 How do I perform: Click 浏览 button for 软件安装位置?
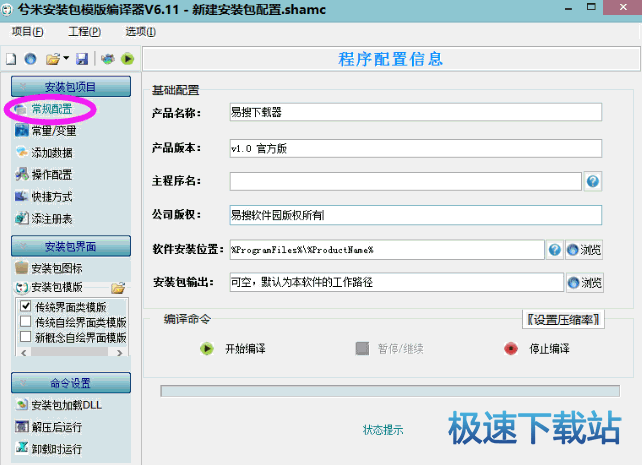click(x=584, y=250)
